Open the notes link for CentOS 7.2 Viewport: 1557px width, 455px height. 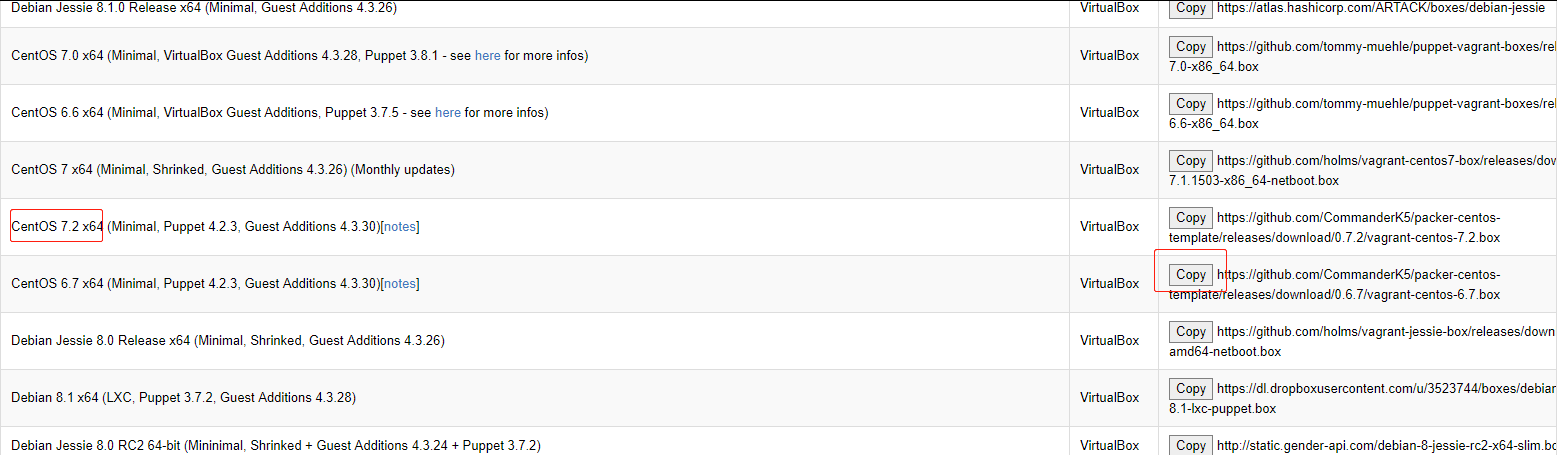click(x=400, y=227)
